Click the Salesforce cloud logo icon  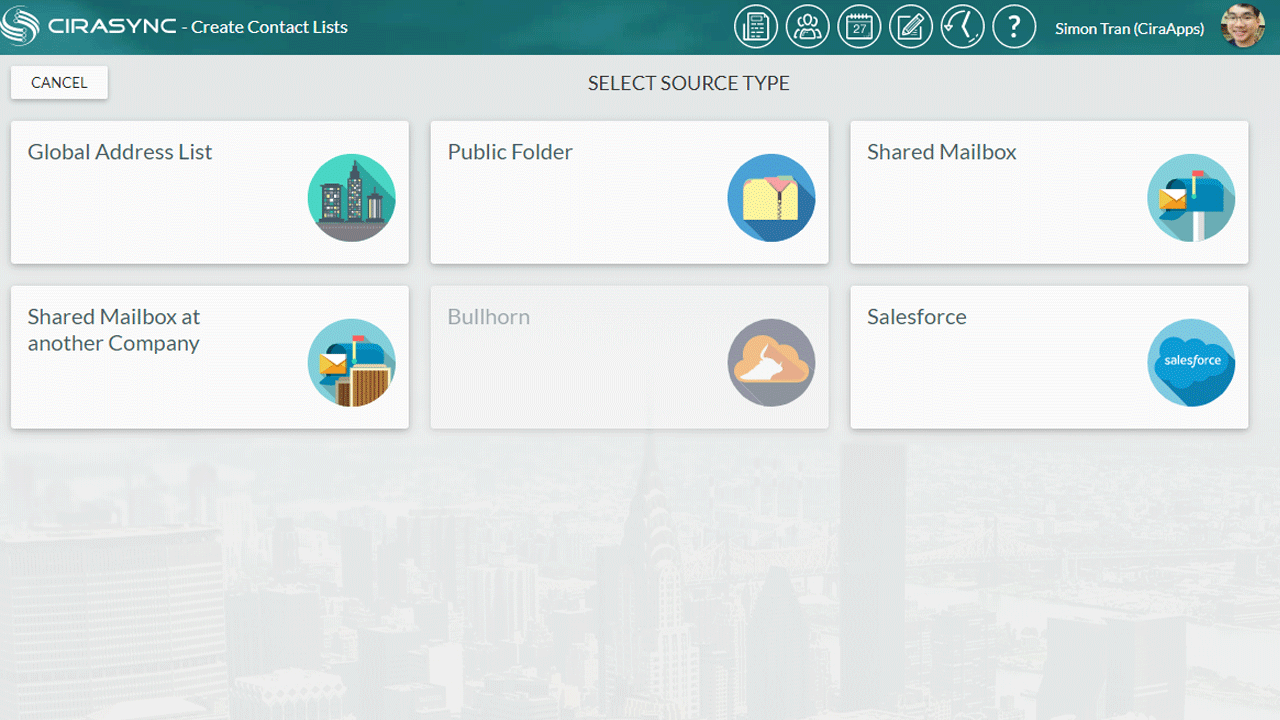pyautogui.click(x=1191, y=363)
